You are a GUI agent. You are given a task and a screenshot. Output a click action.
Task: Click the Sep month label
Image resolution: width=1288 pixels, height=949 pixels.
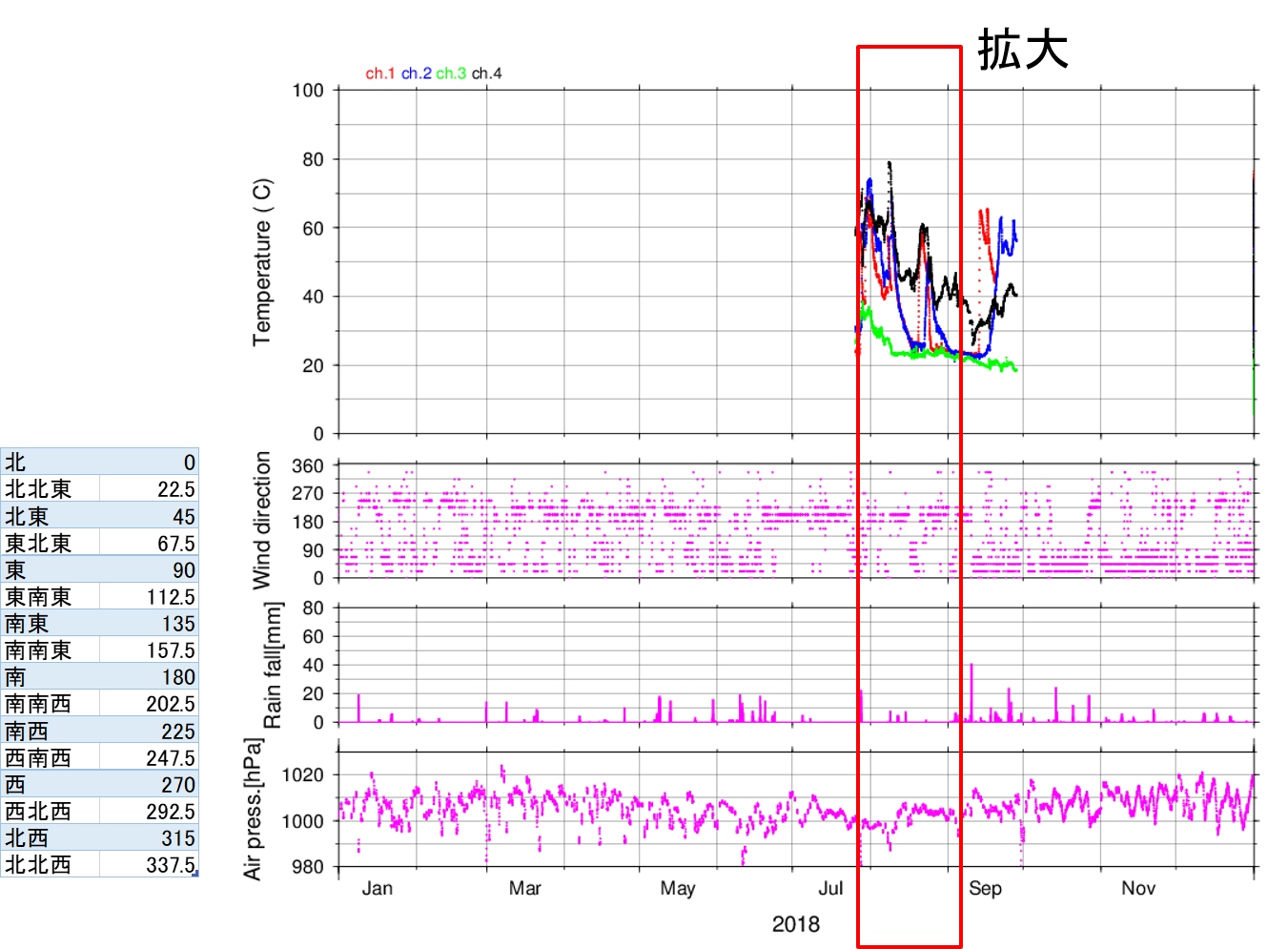click(986, 888)
